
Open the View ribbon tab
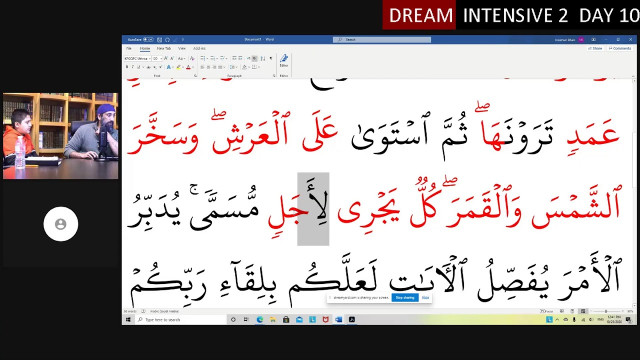pyautogui.click(x=182, y=49)
